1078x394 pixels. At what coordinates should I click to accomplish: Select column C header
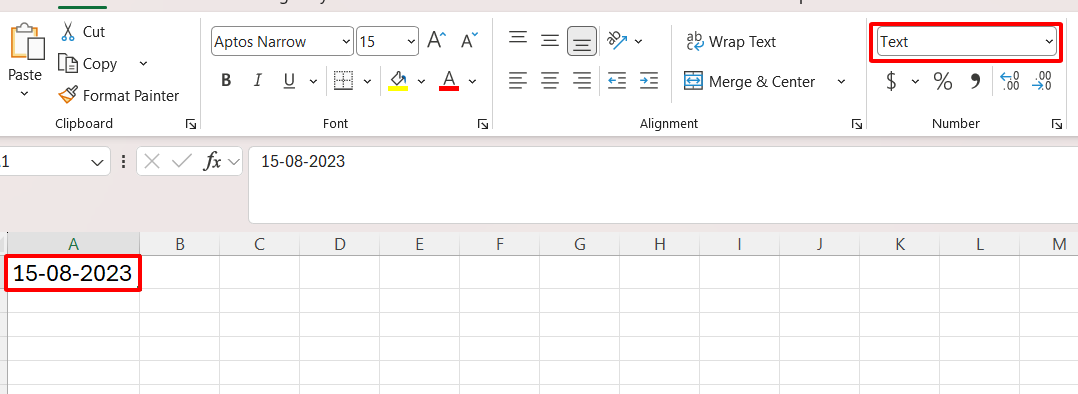(x=259, y=244)
